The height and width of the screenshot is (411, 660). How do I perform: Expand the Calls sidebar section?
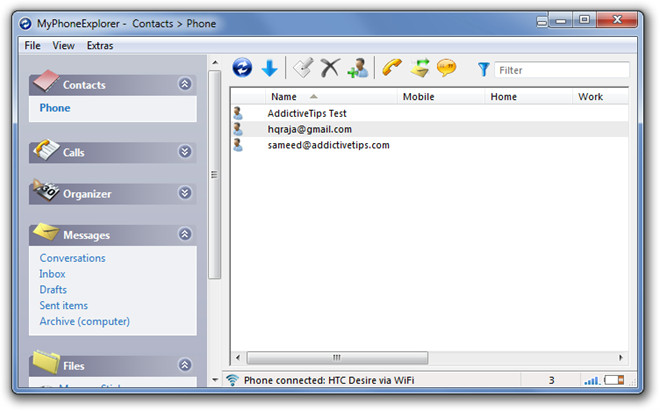(x=185, y=152)
